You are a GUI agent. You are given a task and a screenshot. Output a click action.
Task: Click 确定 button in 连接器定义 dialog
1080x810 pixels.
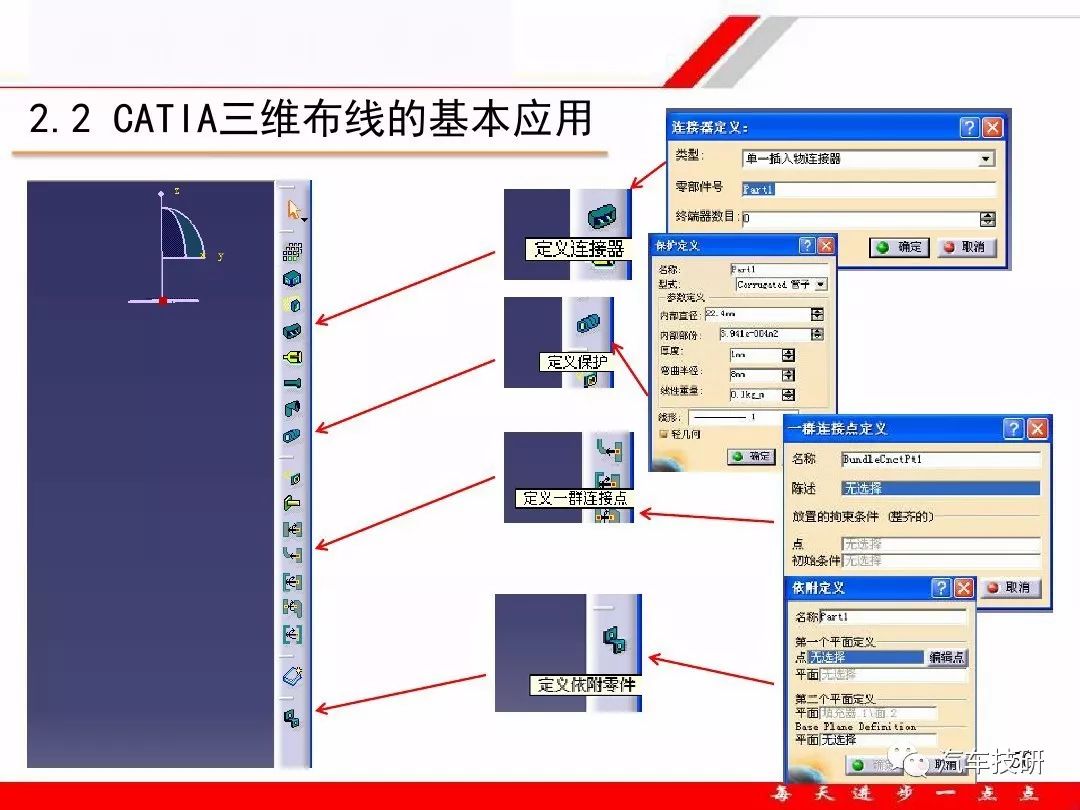point(899,247)
